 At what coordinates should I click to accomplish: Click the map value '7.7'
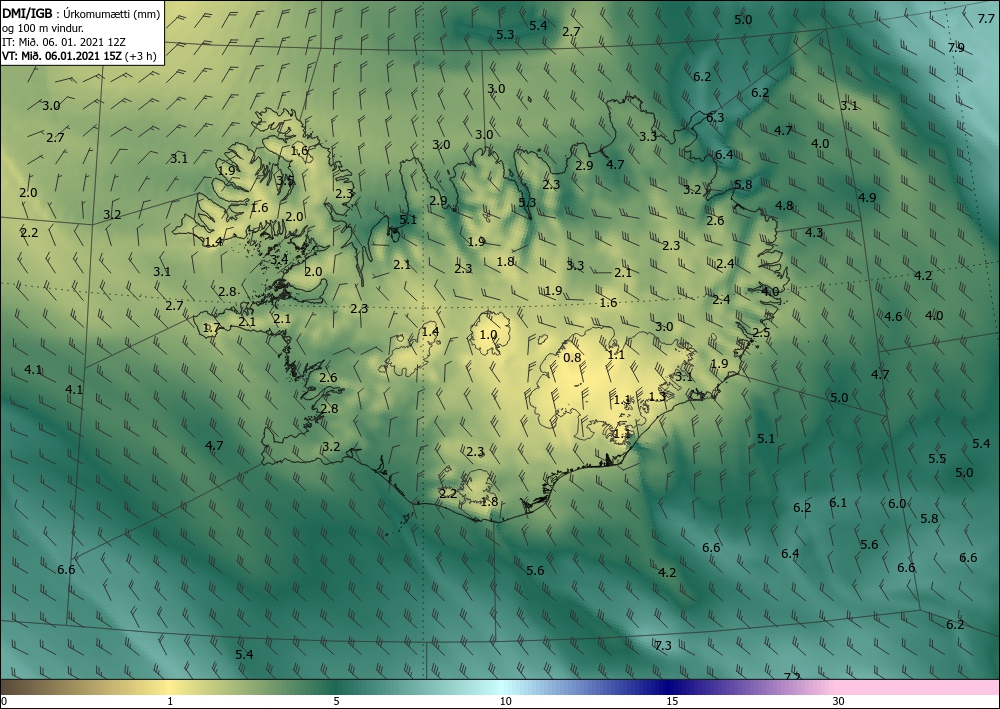(x=986, y=19)
